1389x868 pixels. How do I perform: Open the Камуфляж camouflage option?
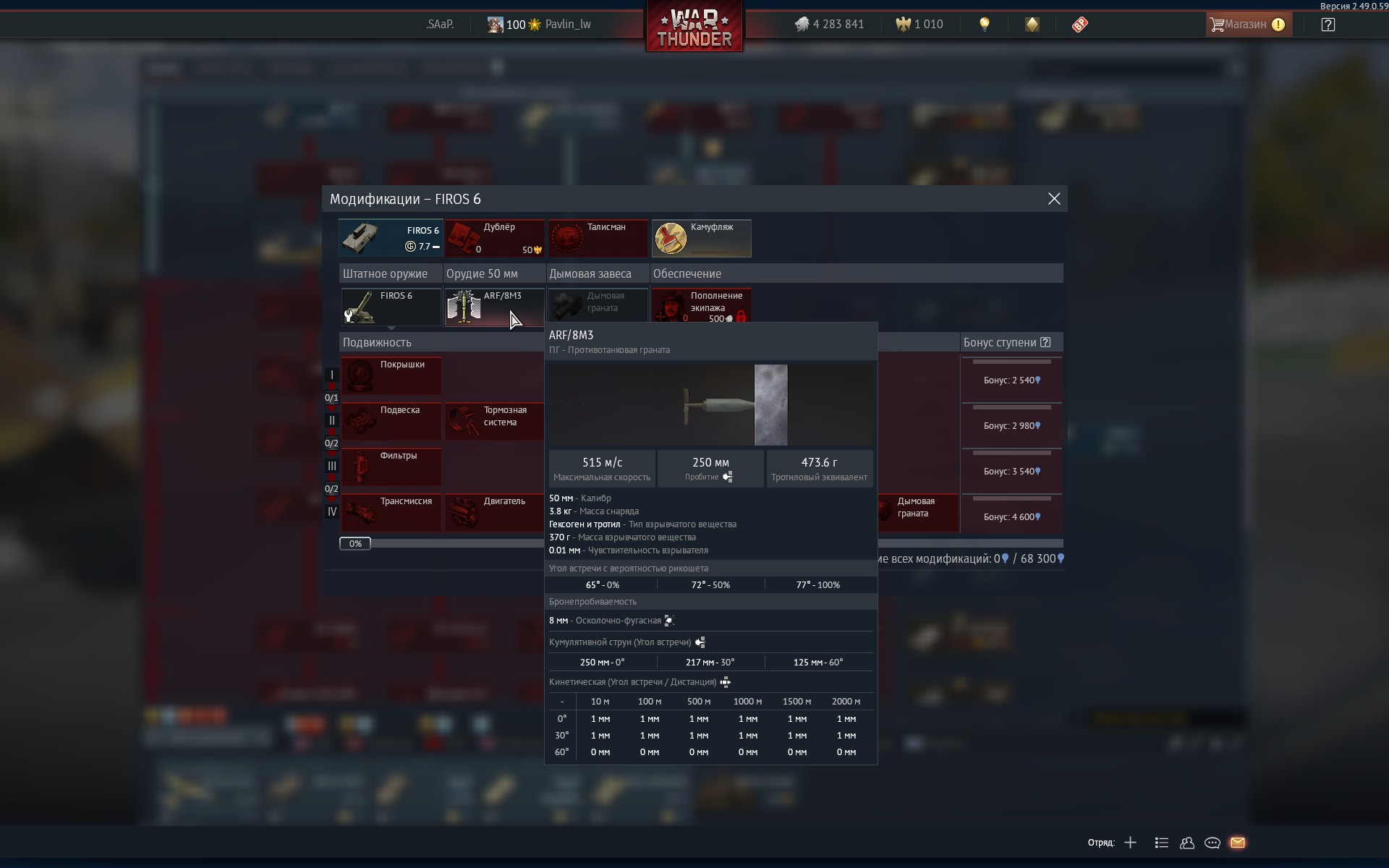(701, 238)
